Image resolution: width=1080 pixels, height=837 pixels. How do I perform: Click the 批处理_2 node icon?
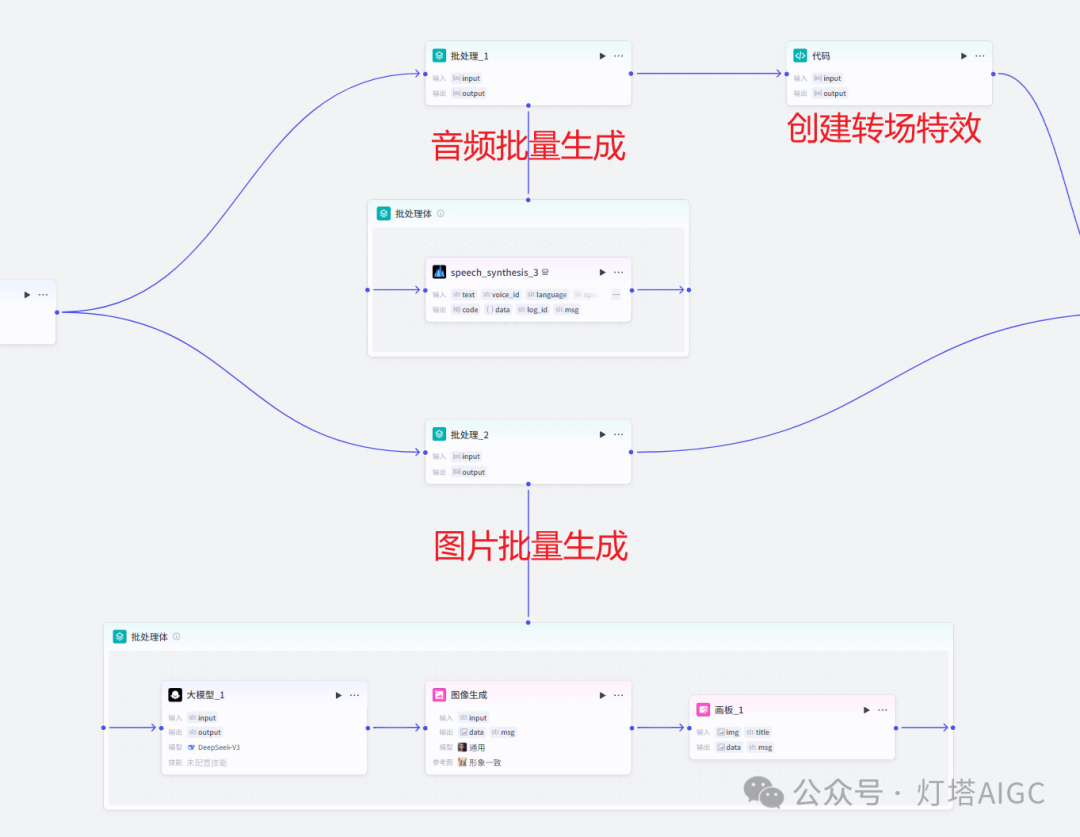coord(439,434)
